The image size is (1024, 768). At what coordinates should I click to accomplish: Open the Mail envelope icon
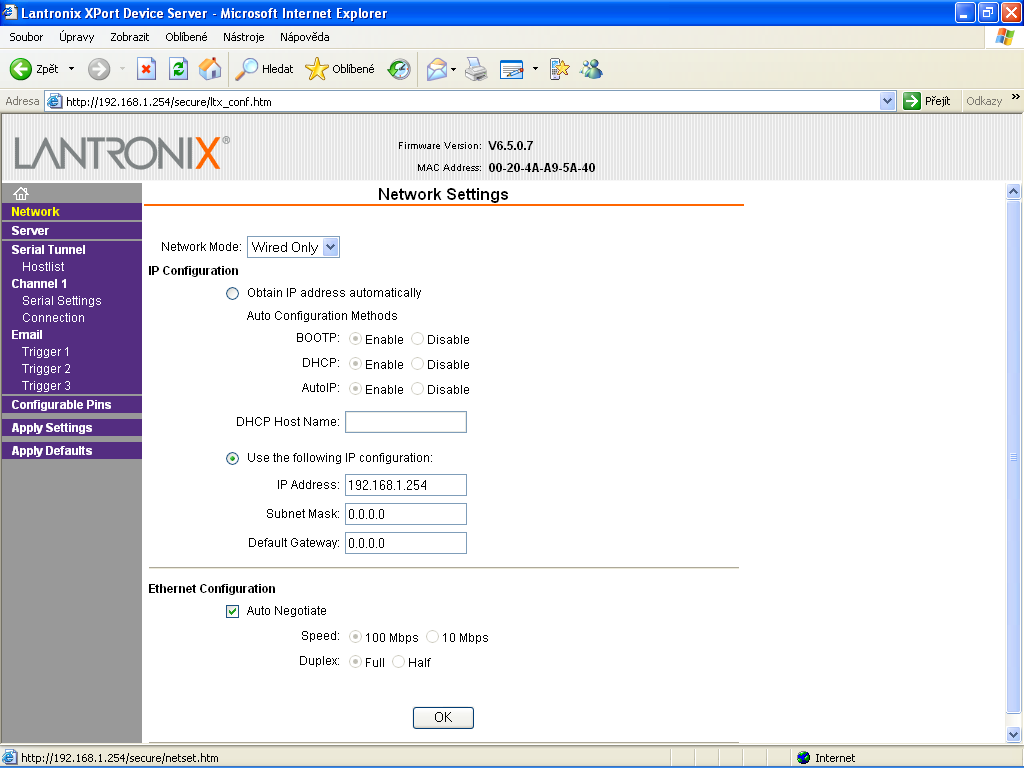pyautogui.click(x=436, y=69)
